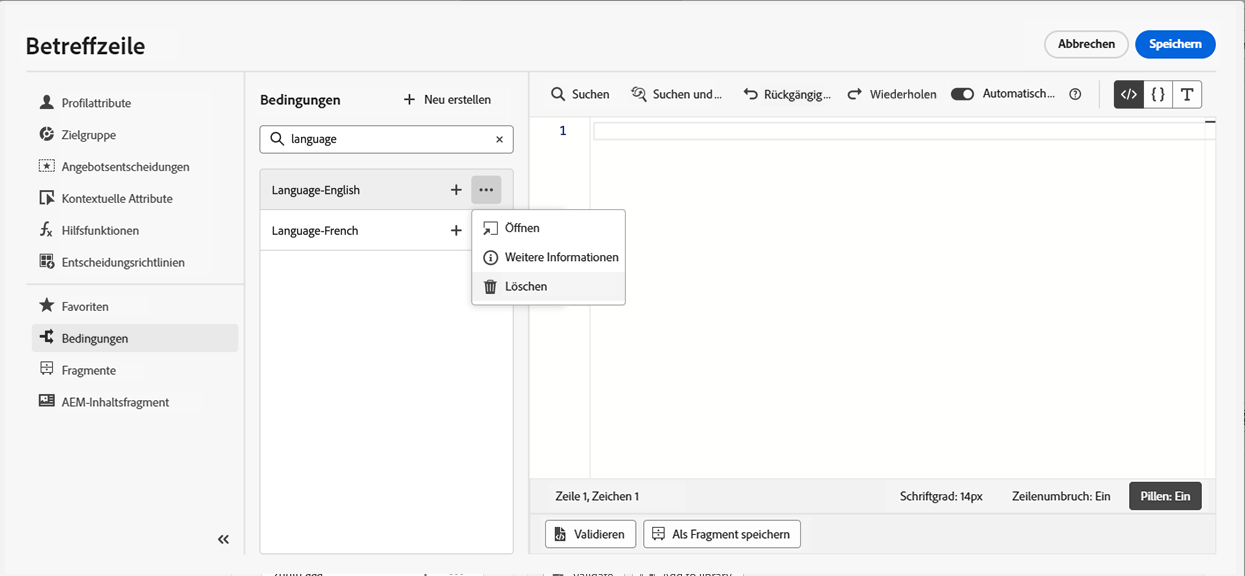Collapse the left sidebar with double chevron

[x=223, y=540]
